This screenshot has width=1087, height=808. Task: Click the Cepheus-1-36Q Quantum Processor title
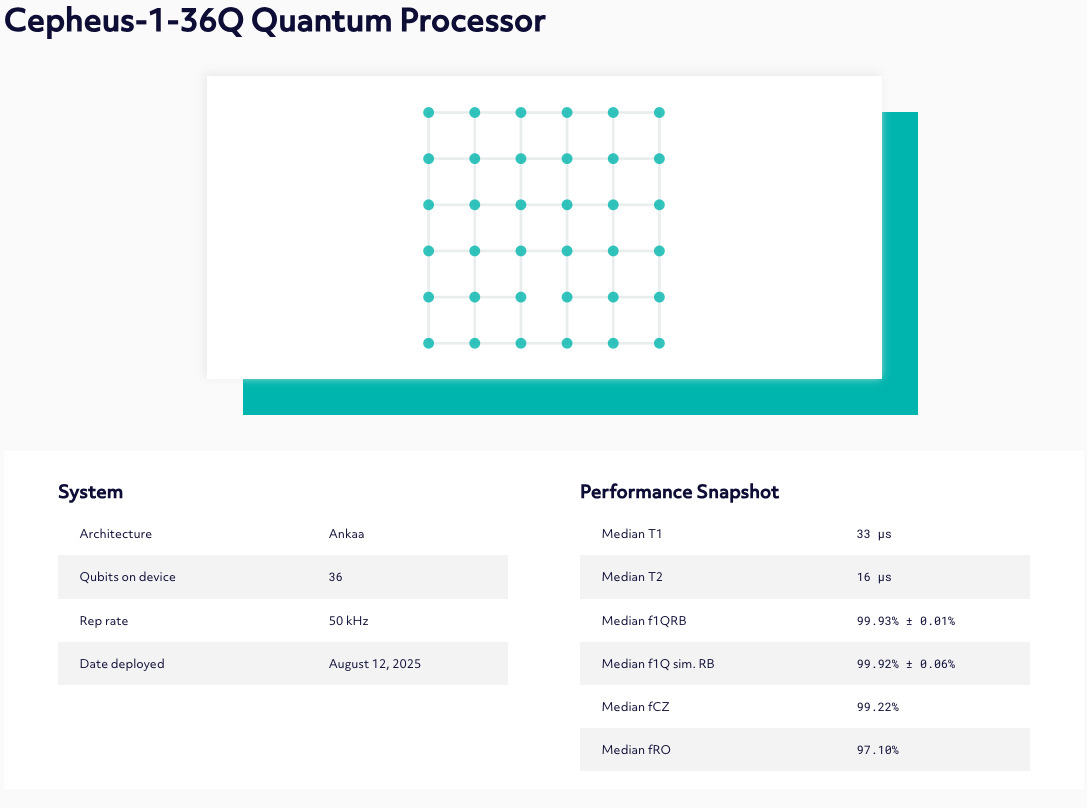point(275,21)
